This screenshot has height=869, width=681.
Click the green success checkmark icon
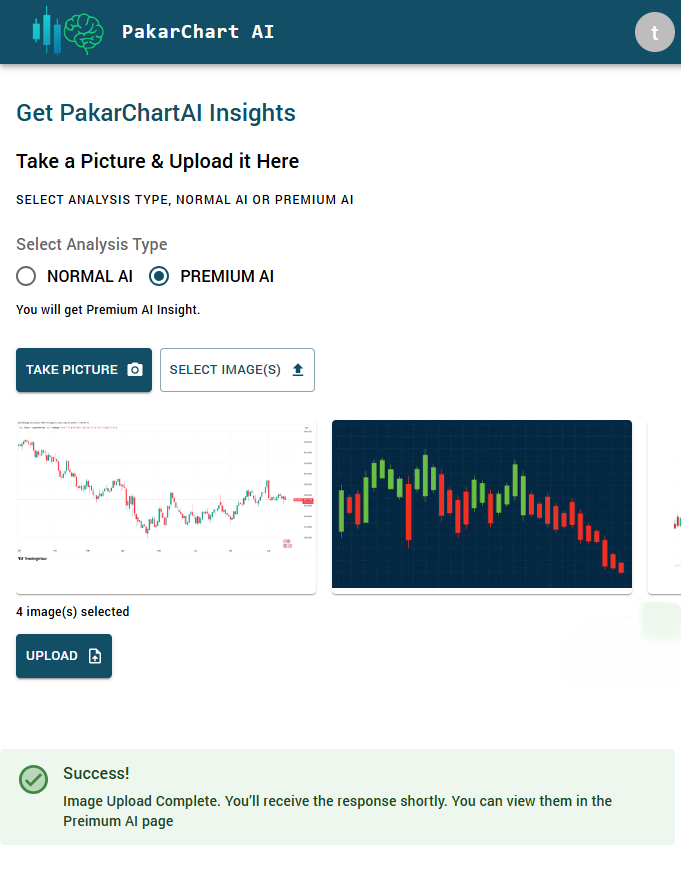tap(34, 780)
